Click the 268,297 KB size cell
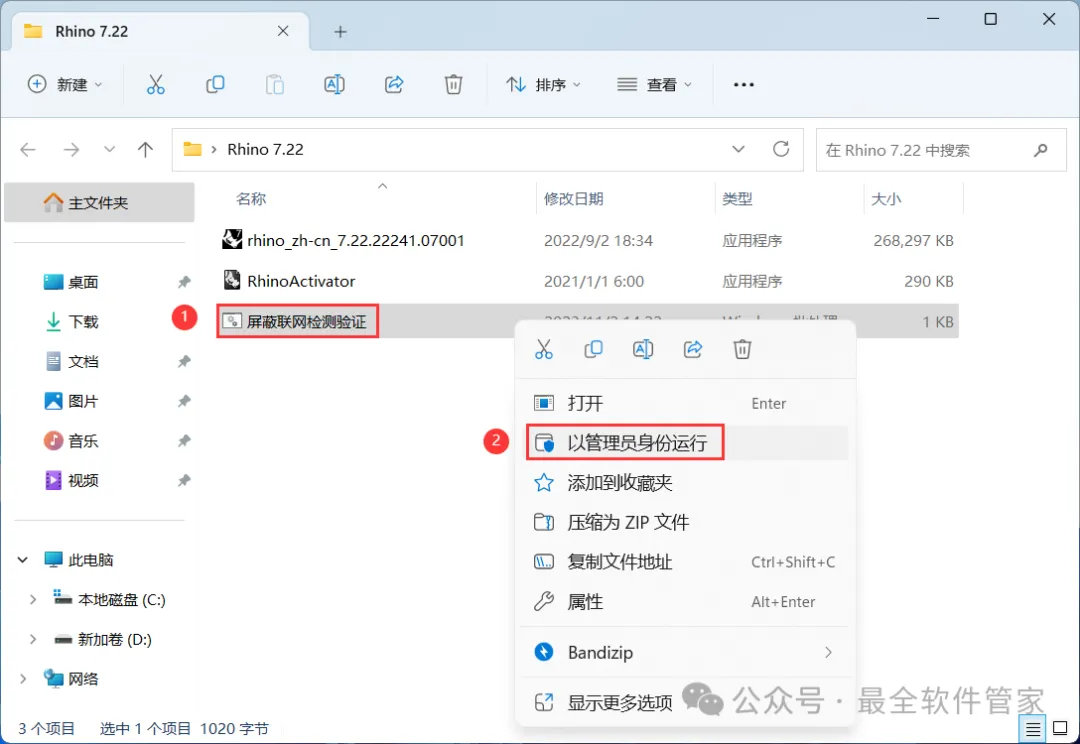 point(913,240)
